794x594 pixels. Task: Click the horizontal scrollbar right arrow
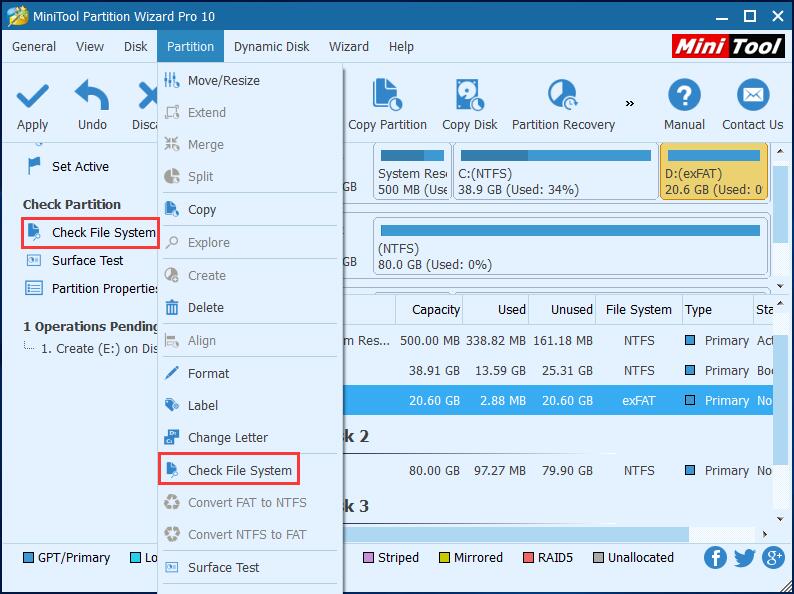(765, 534)
